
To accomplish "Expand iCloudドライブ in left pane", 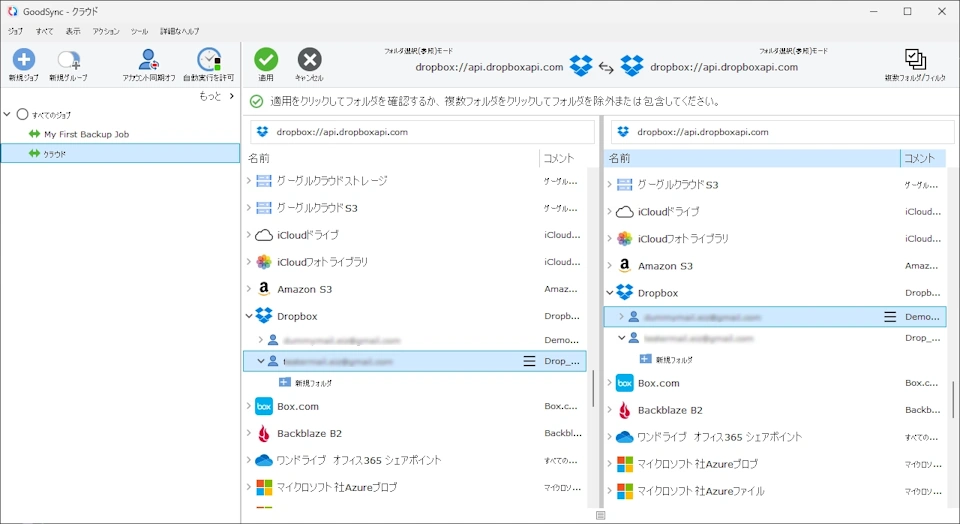I will coord(249,234).
